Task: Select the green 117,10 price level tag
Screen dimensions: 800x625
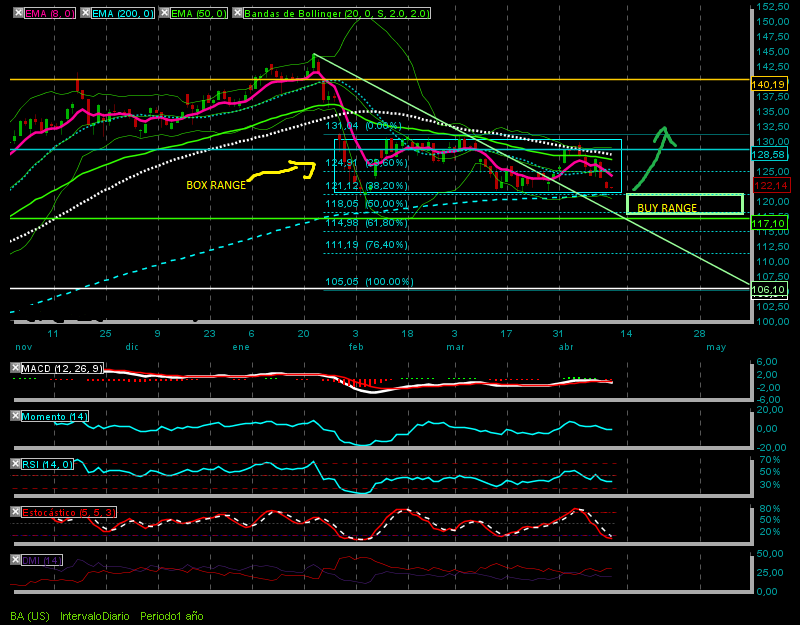Action: coord(769,223)
